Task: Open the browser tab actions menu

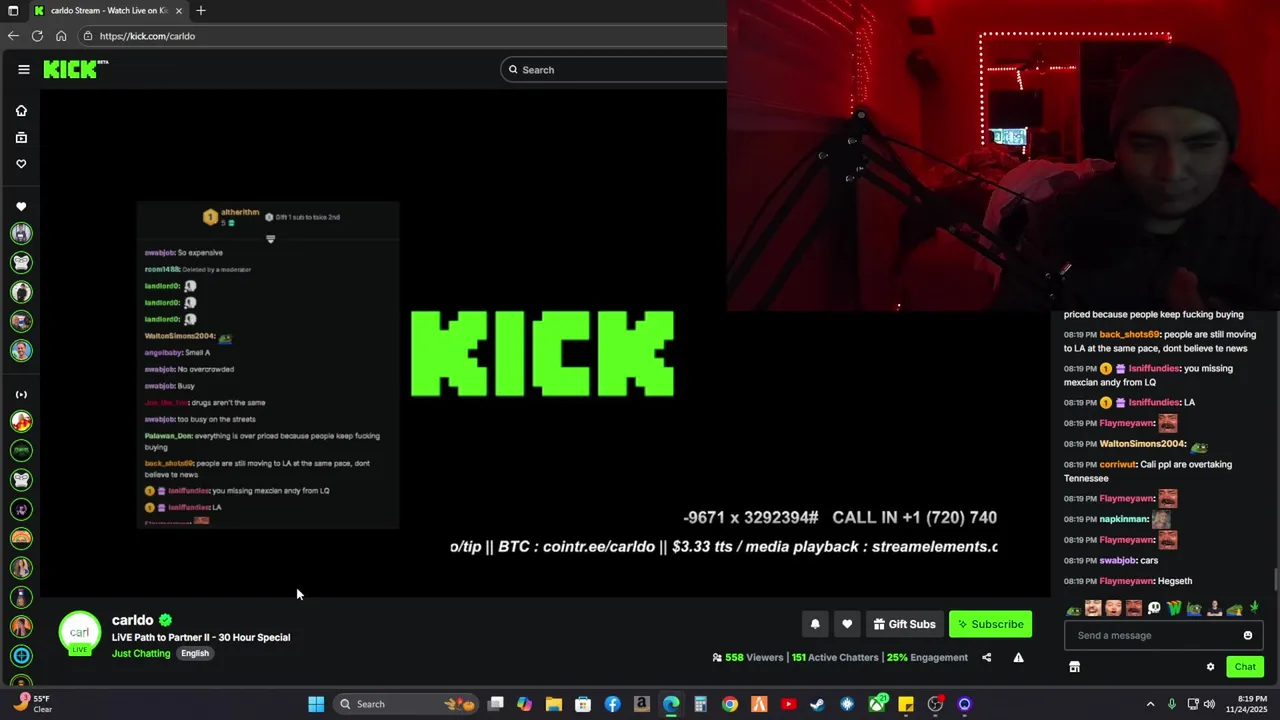Action: coord(12,10)
